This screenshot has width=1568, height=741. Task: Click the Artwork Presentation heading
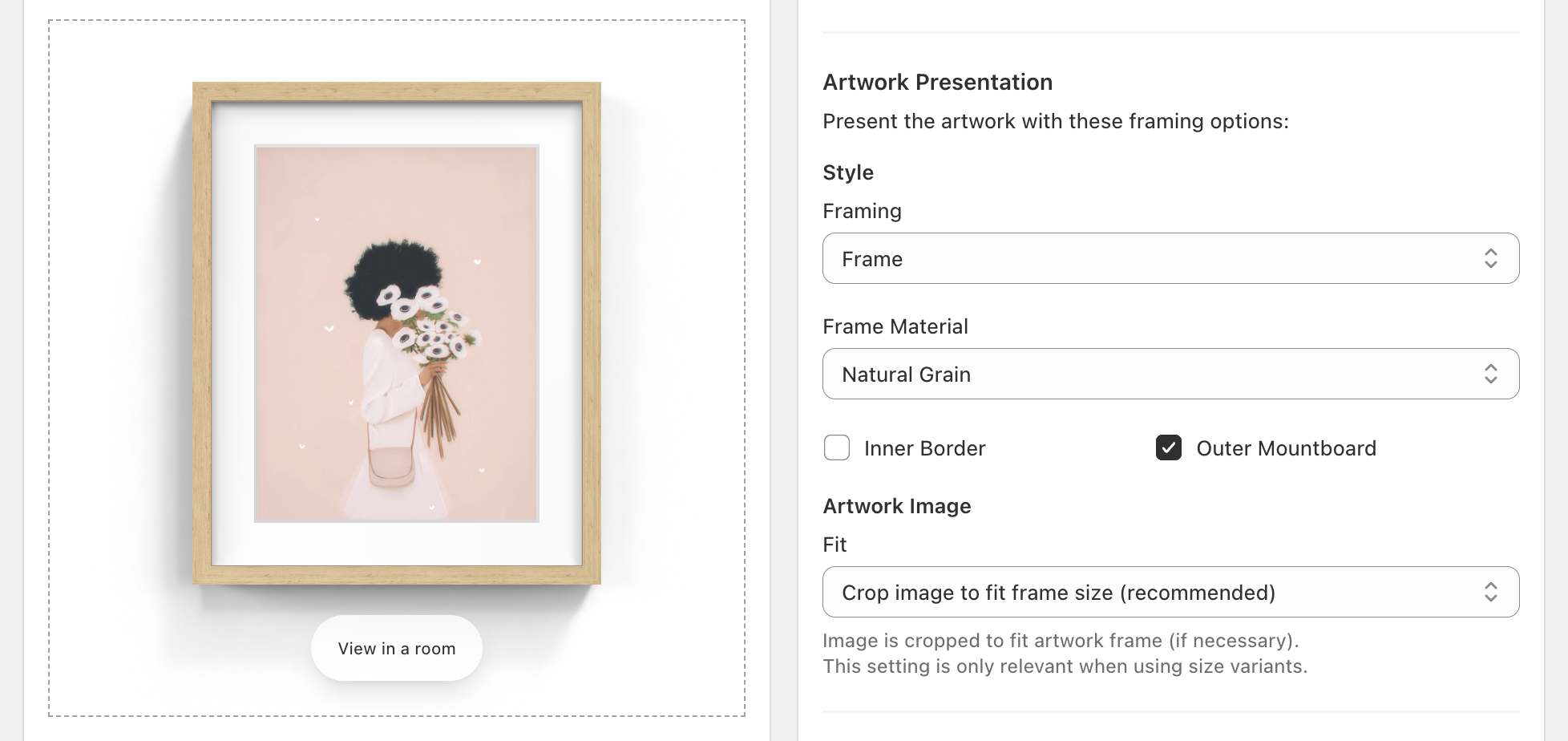[x=937, y=82]
